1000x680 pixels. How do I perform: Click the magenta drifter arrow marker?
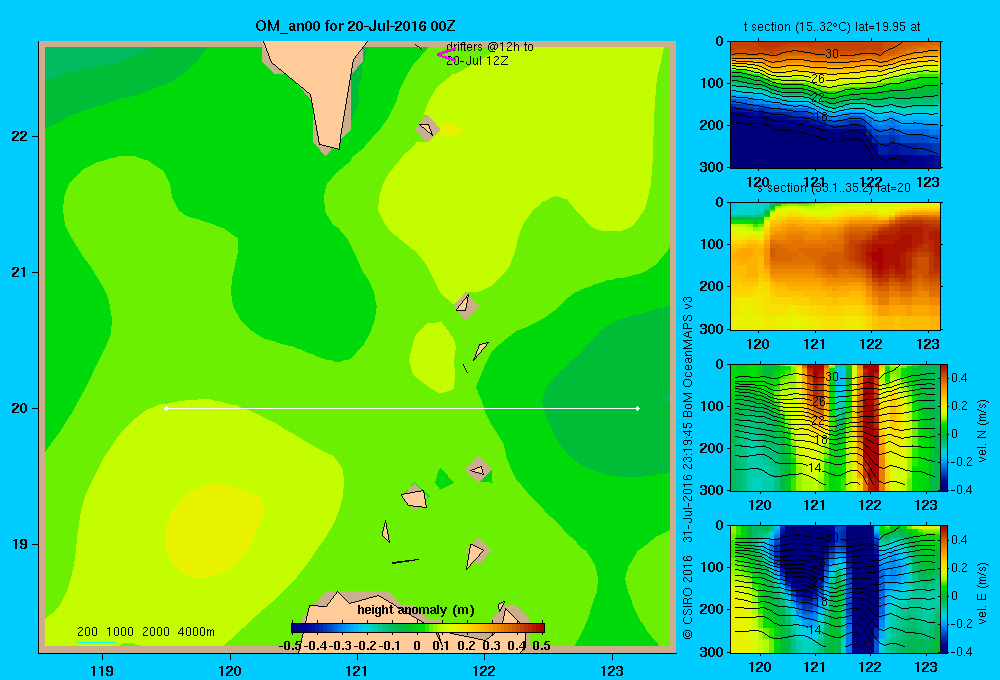445,55
